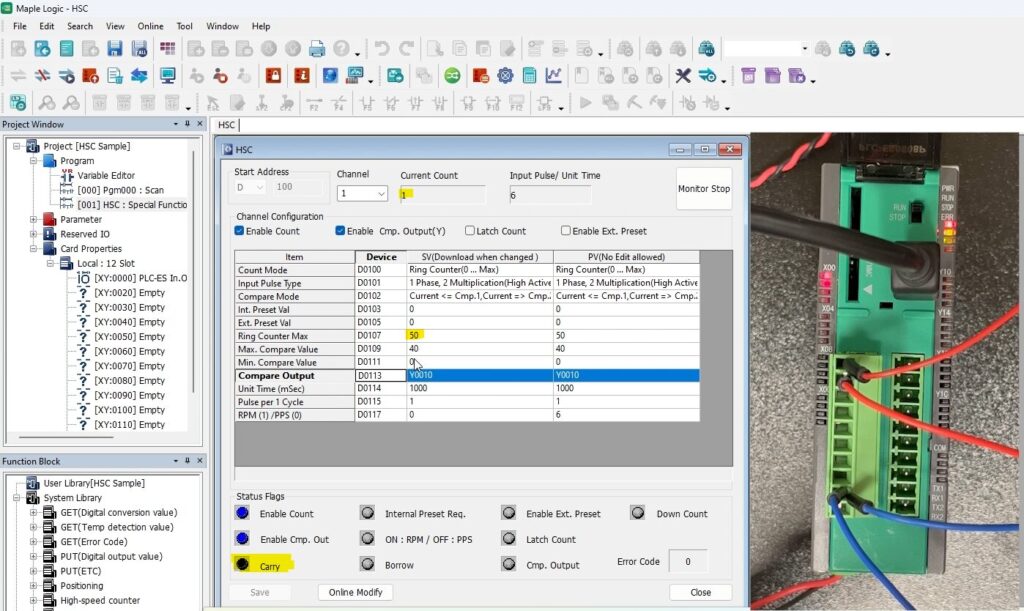This screenshot has width=1024, height=611.
Task: Open the Tool menu
Action: click(185, 26)
